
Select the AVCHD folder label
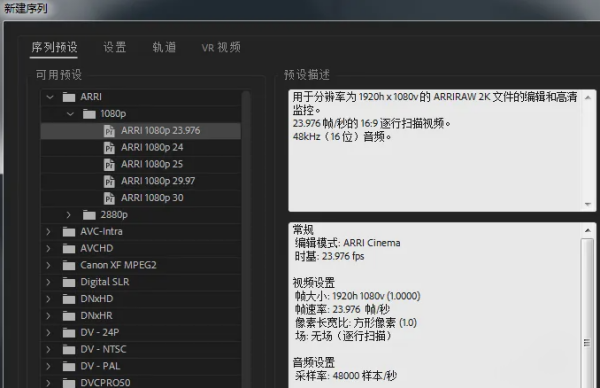(x=97, y=248)
